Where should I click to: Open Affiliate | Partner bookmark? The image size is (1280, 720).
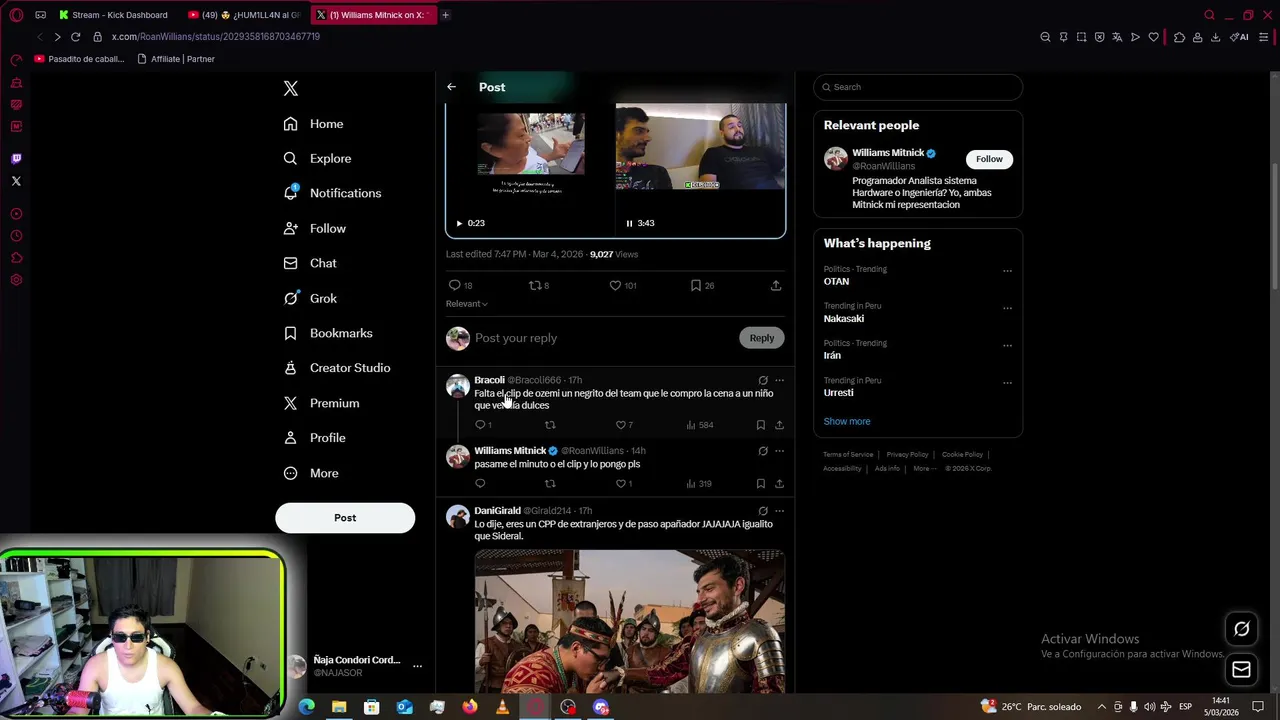[176, 59]
